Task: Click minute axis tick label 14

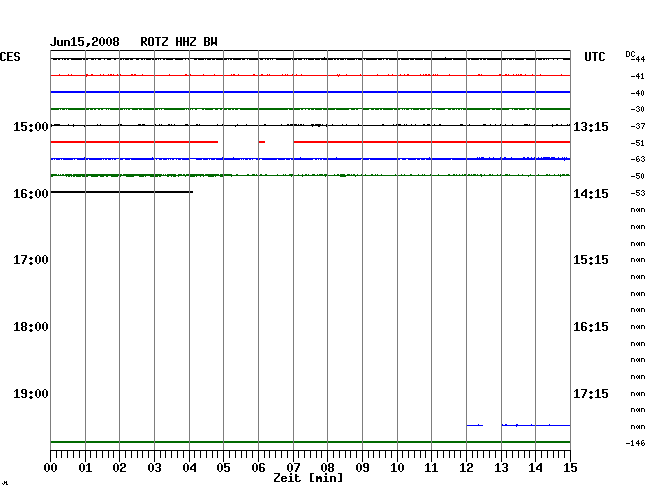Action: tap(535, 468)
